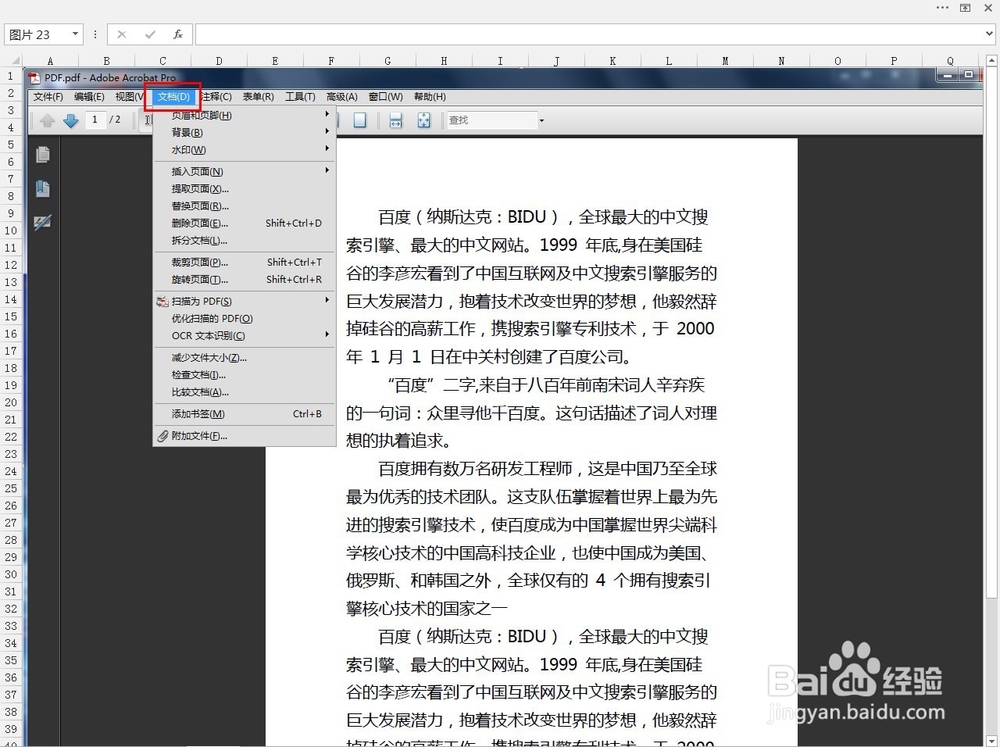This screenshot has width=1000, height=747.
Task: Click the scanner icon beside 扫描为 PDF
Action: [x=163, y=301]
